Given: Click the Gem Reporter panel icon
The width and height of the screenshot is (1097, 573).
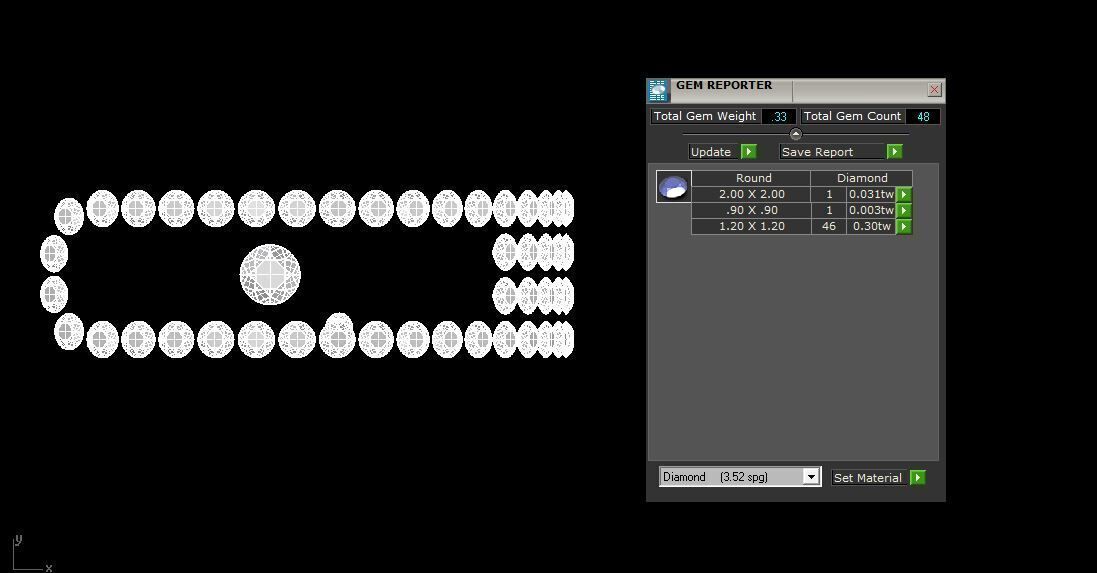Looking at the screenshot, I should tap(658, 90).
